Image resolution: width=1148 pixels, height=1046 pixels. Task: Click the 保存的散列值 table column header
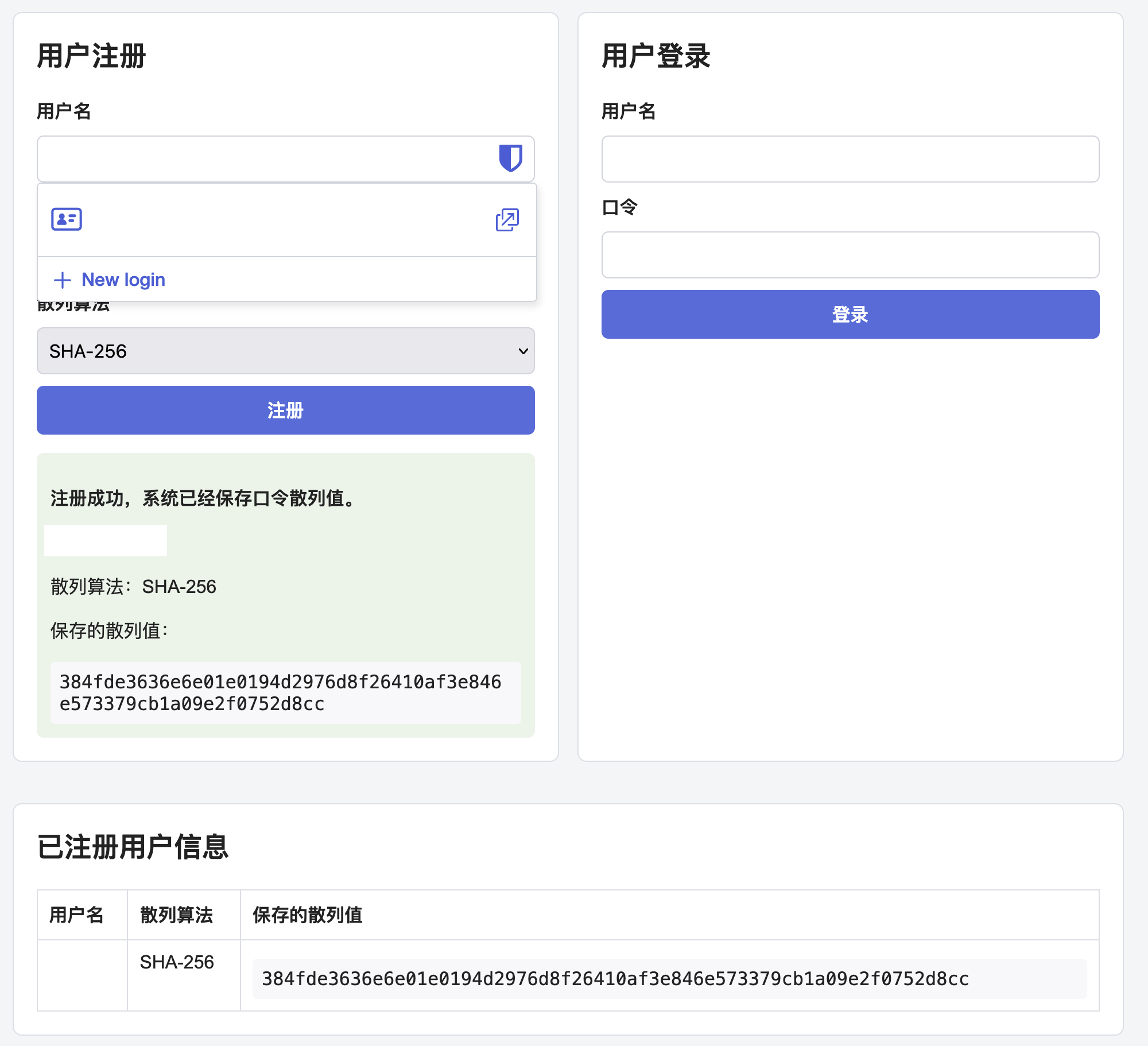[308, 915]
